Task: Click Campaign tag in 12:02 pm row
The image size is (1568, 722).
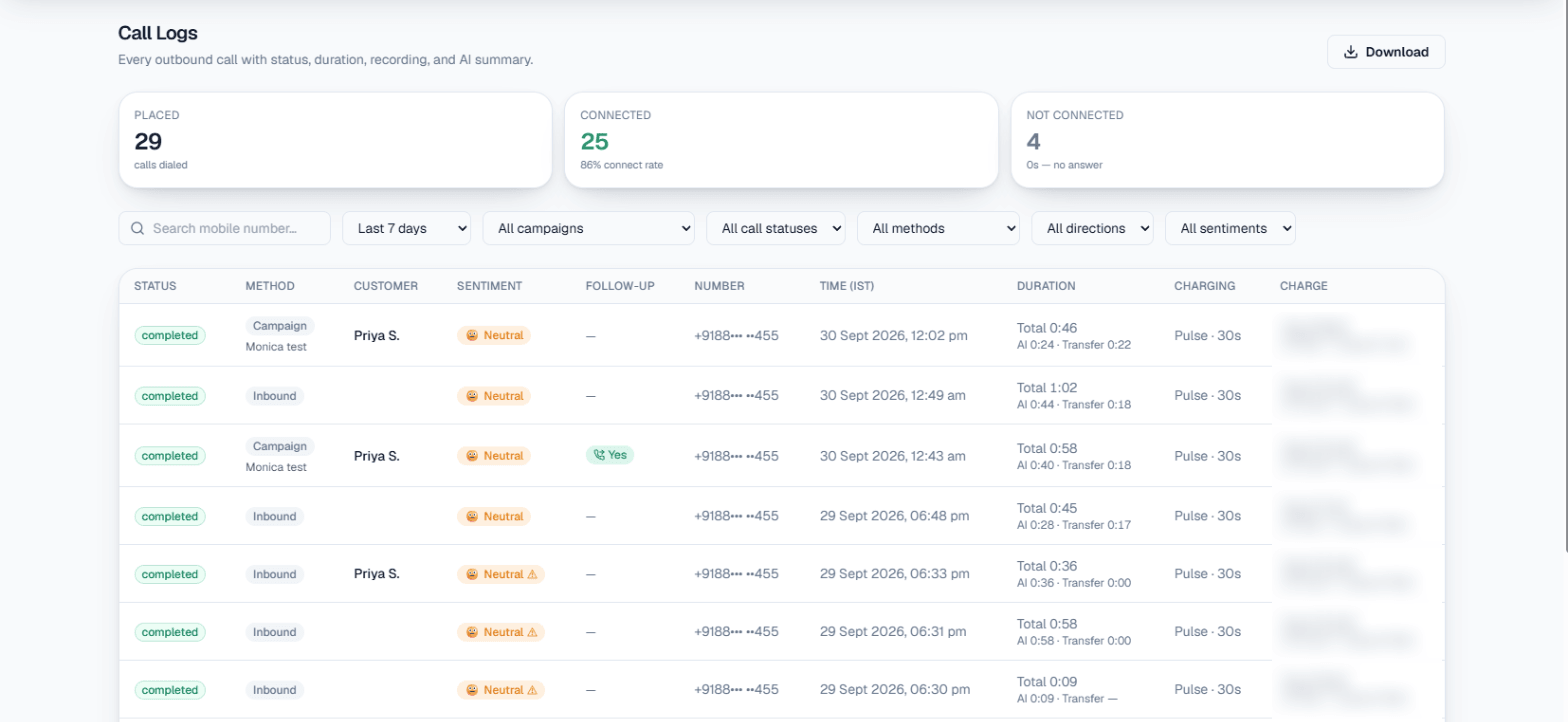Action: (280, 326)
